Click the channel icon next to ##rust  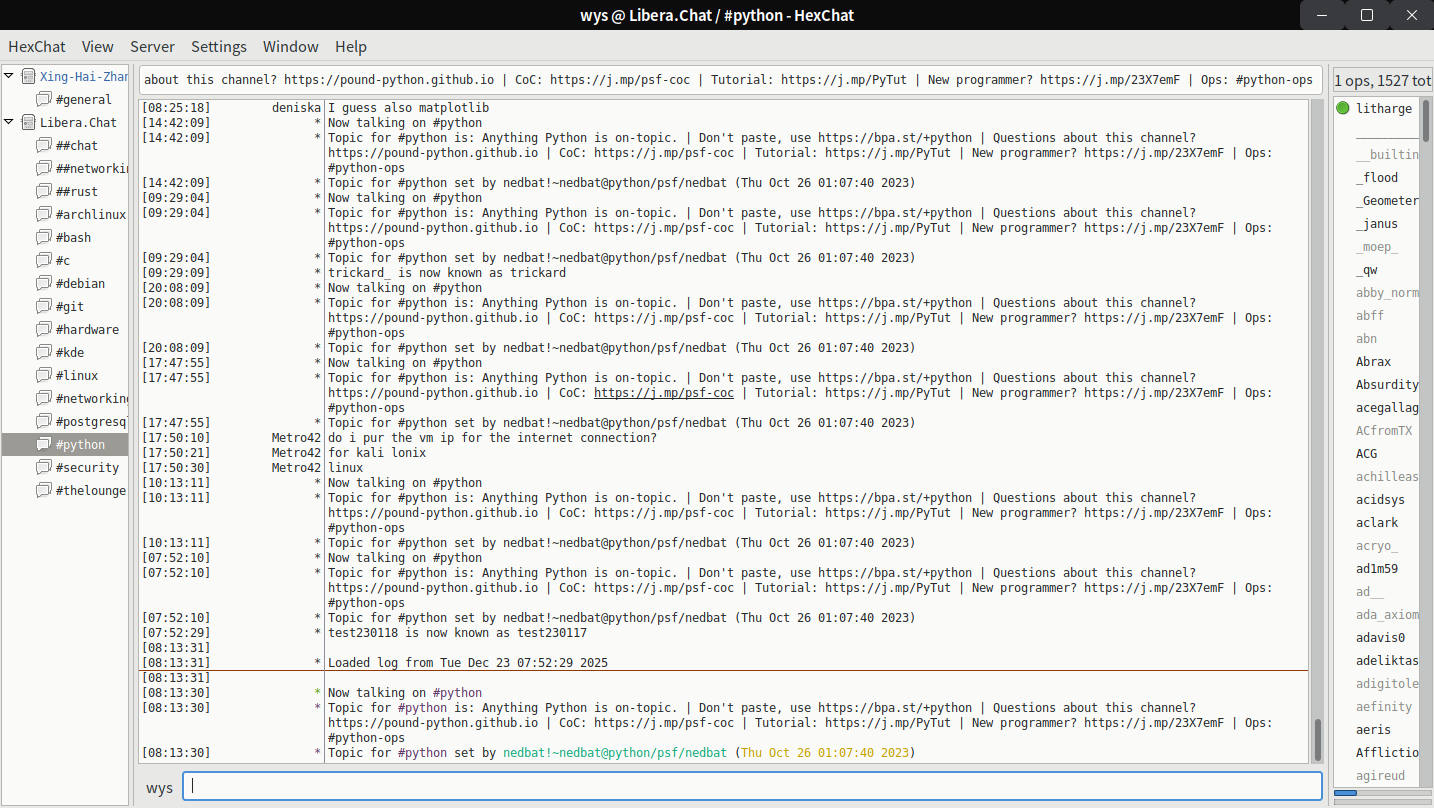click(x=43, y=191)
